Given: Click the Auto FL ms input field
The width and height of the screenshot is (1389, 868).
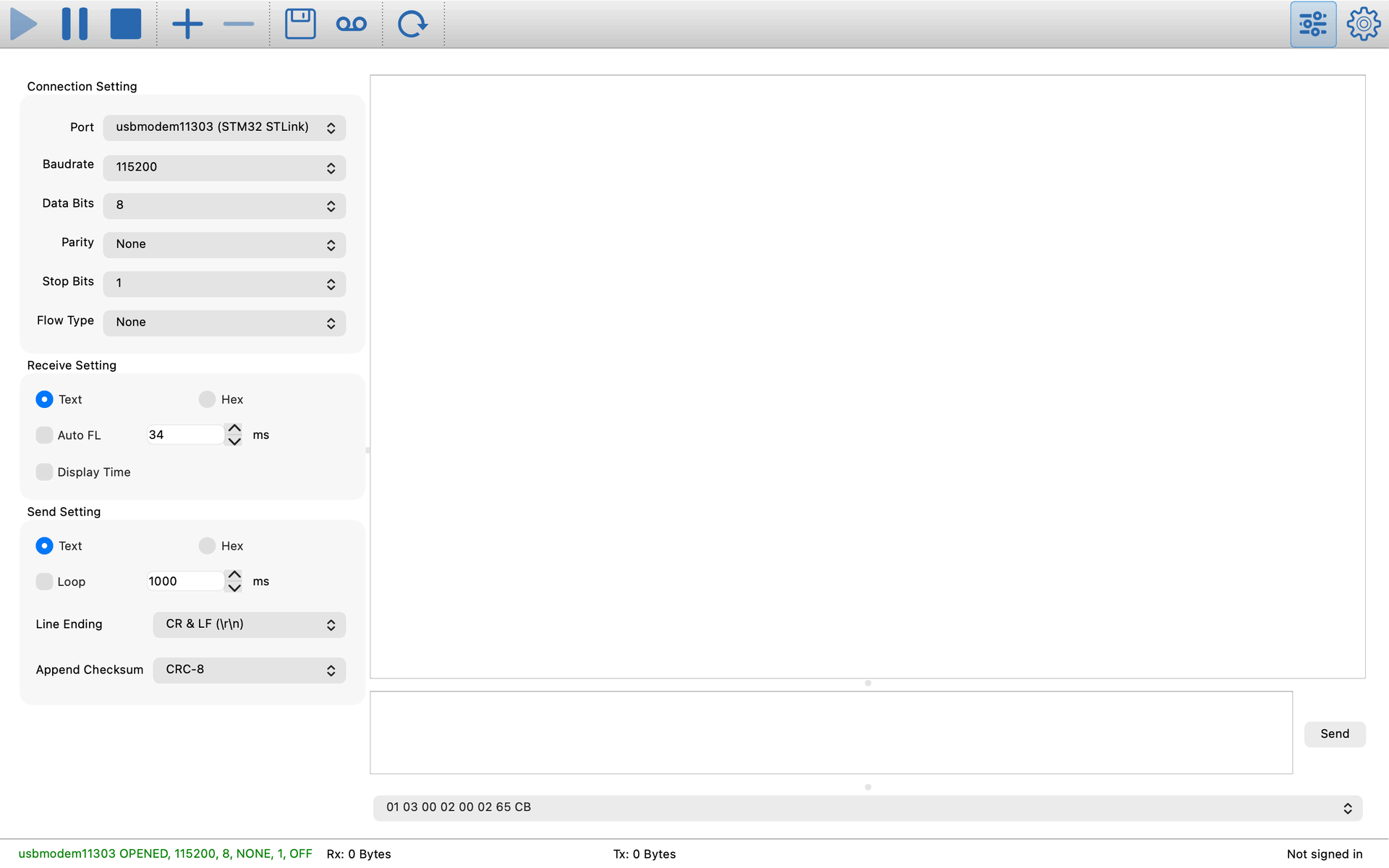Looking at the screenshot, I should coord(186,435).
